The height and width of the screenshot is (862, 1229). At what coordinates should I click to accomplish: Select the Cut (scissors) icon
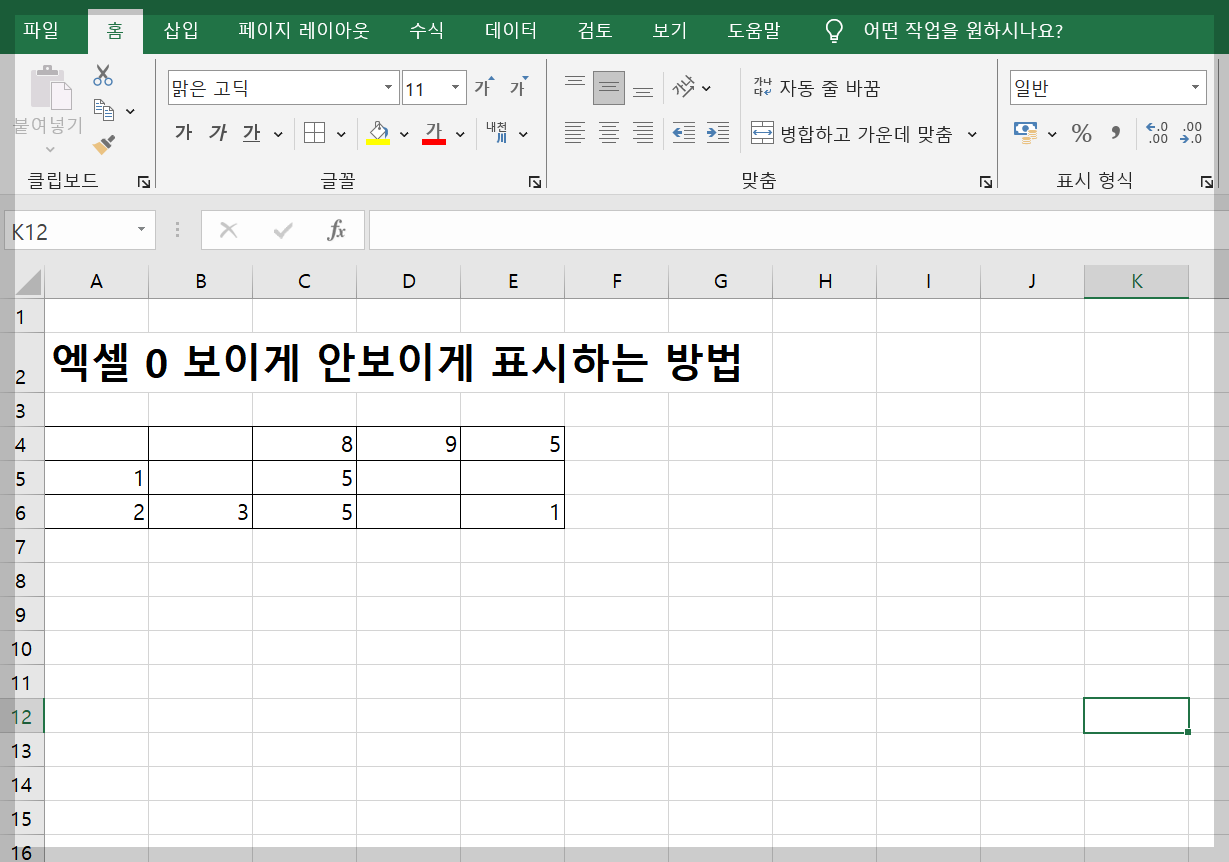(103, 75)
